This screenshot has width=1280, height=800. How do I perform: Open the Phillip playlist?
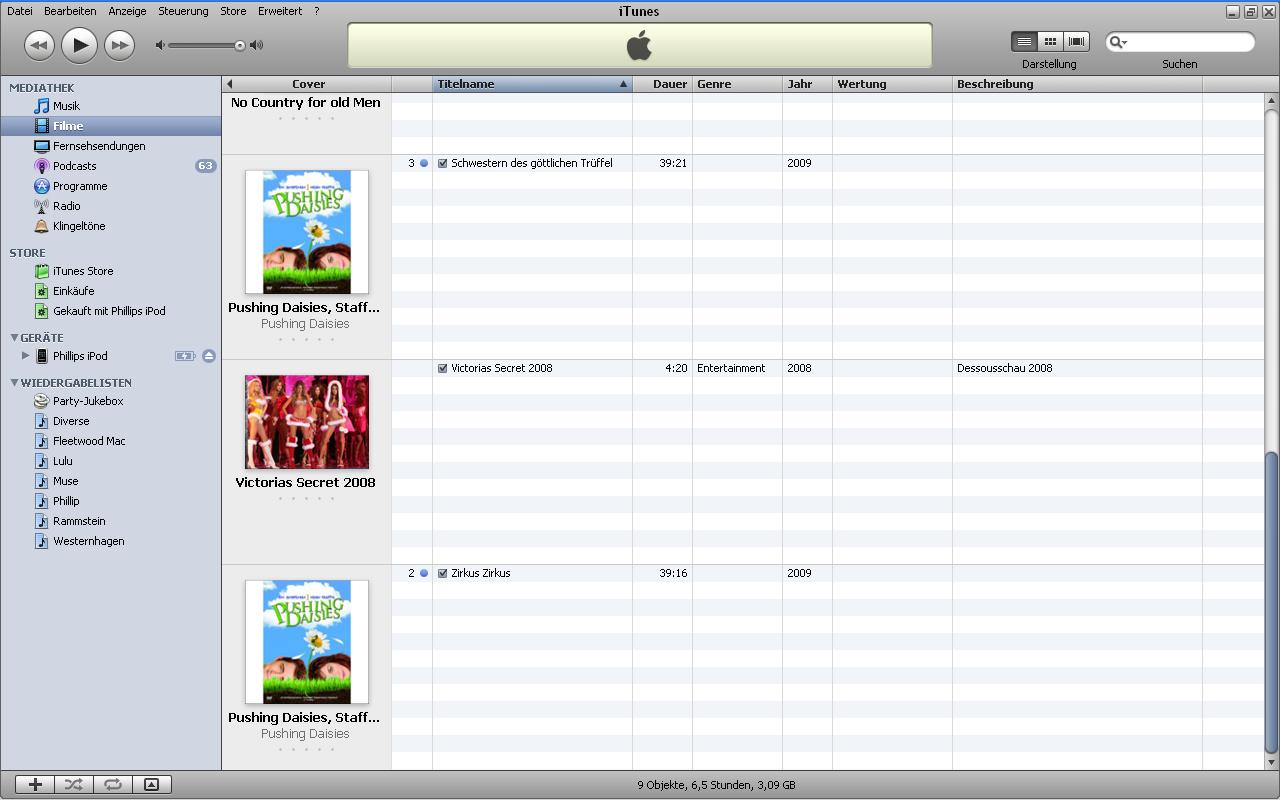pyautogui.click(x=110, y=501)
